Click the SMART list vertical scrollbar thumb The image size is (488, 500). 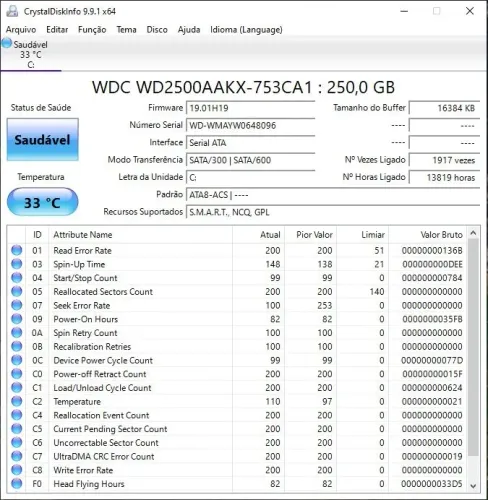pos(473,347)
